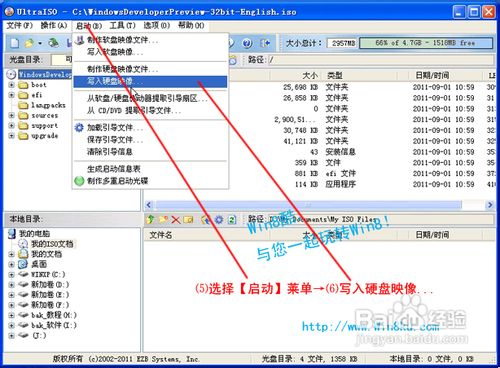Choose 写入硬盘映像... menu entry
Viewport: 500px width, 368px height.
pyautogui.click(x=150, y=81)
